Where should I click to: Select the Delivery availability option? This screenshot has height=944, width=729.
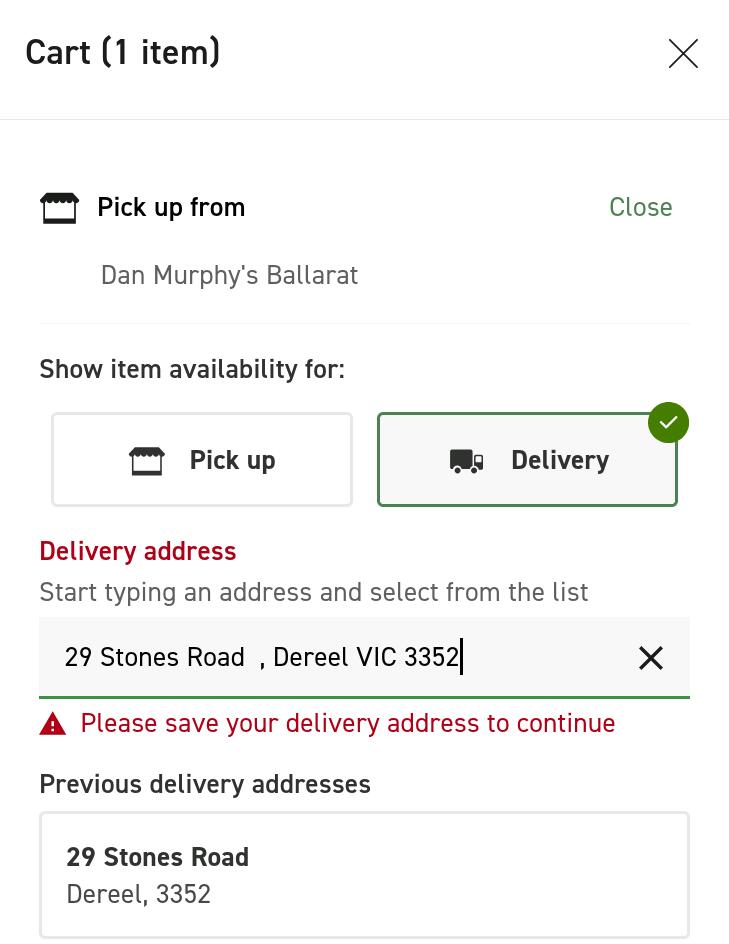point(527,460)
